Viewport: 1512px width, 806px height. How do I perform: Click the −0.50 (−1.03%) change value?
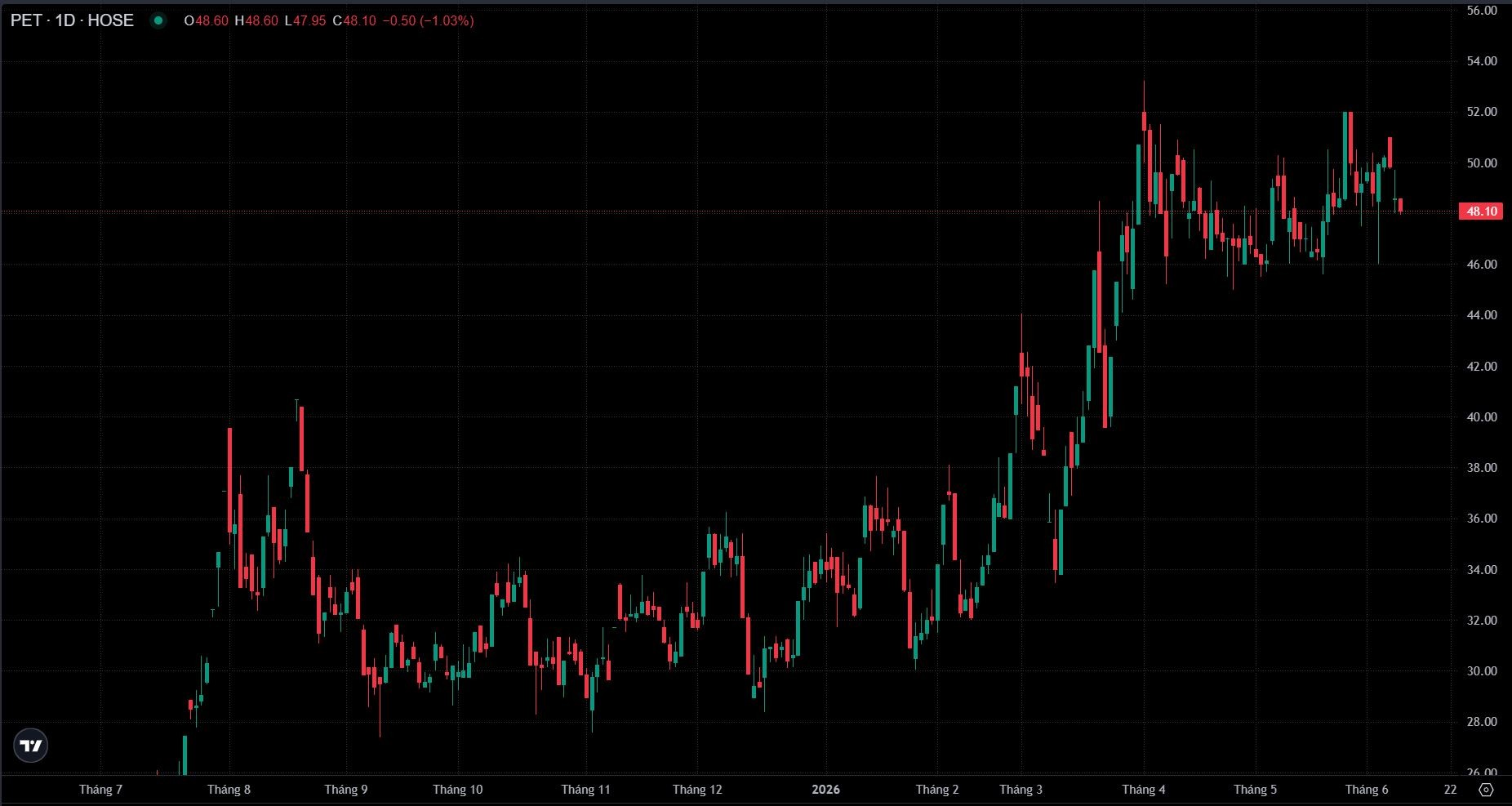coord(428,20)
